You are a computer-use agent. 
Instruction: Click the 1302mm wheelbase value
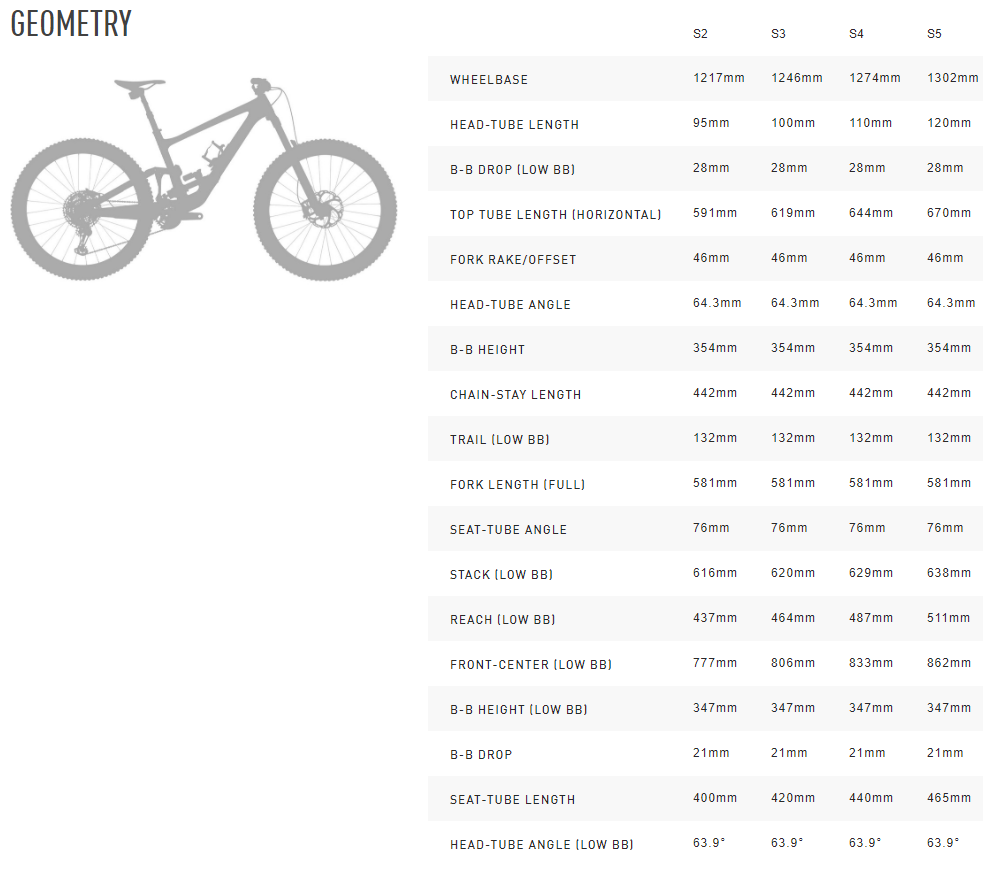(x=952, y=78)
